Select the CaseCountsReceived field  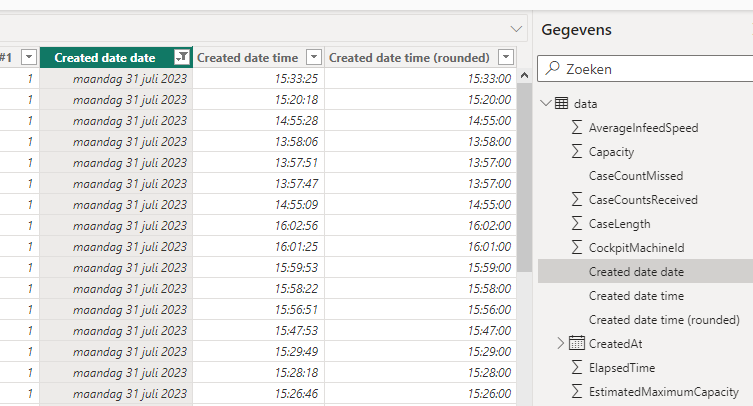click(x=643, y=200)
